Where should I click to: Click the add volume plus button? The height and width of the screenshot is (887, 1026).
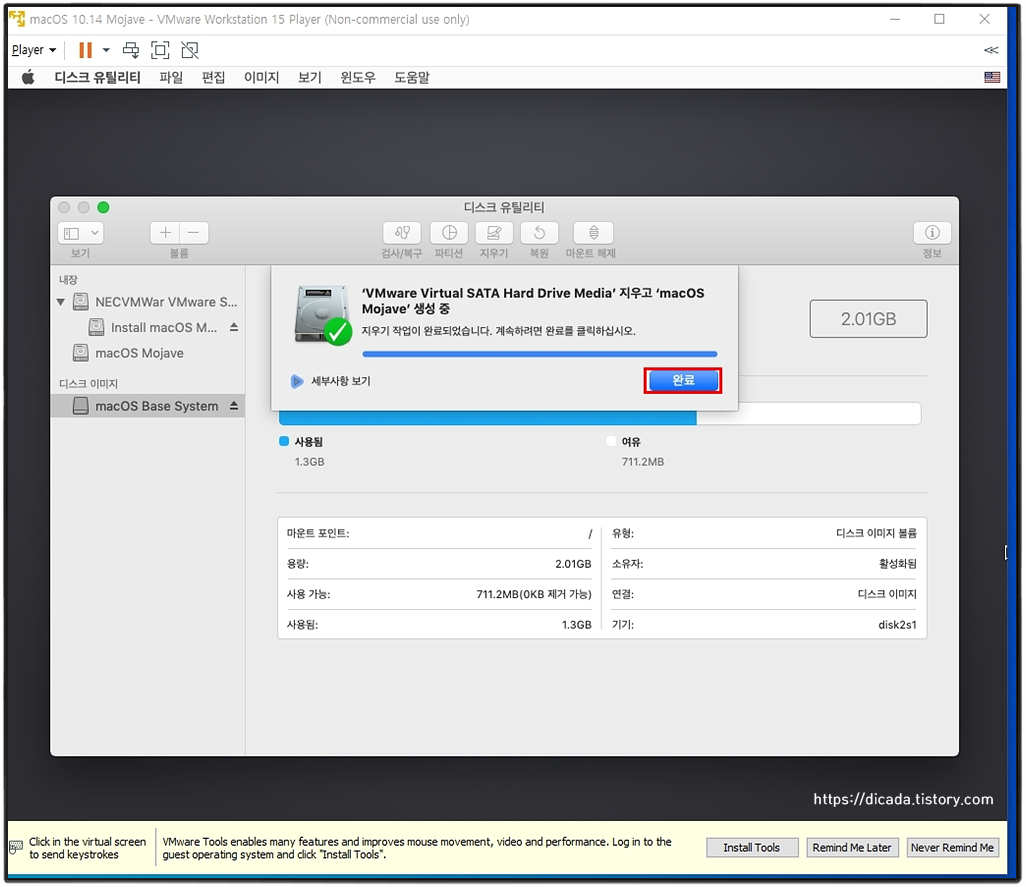pyautogui.click(x=165, y=233)
